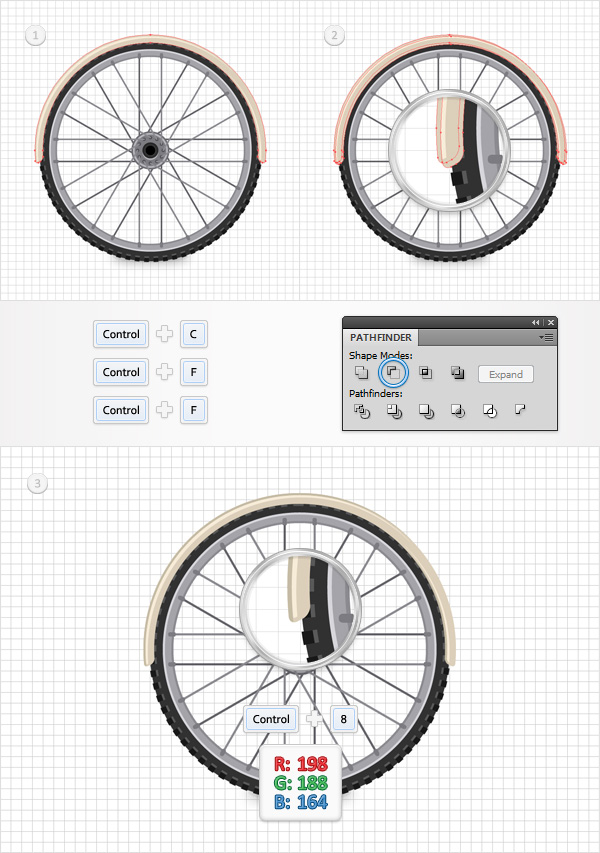Click the blue B: 164 value
Screen dimensions: 600x853
click(301, 802)
